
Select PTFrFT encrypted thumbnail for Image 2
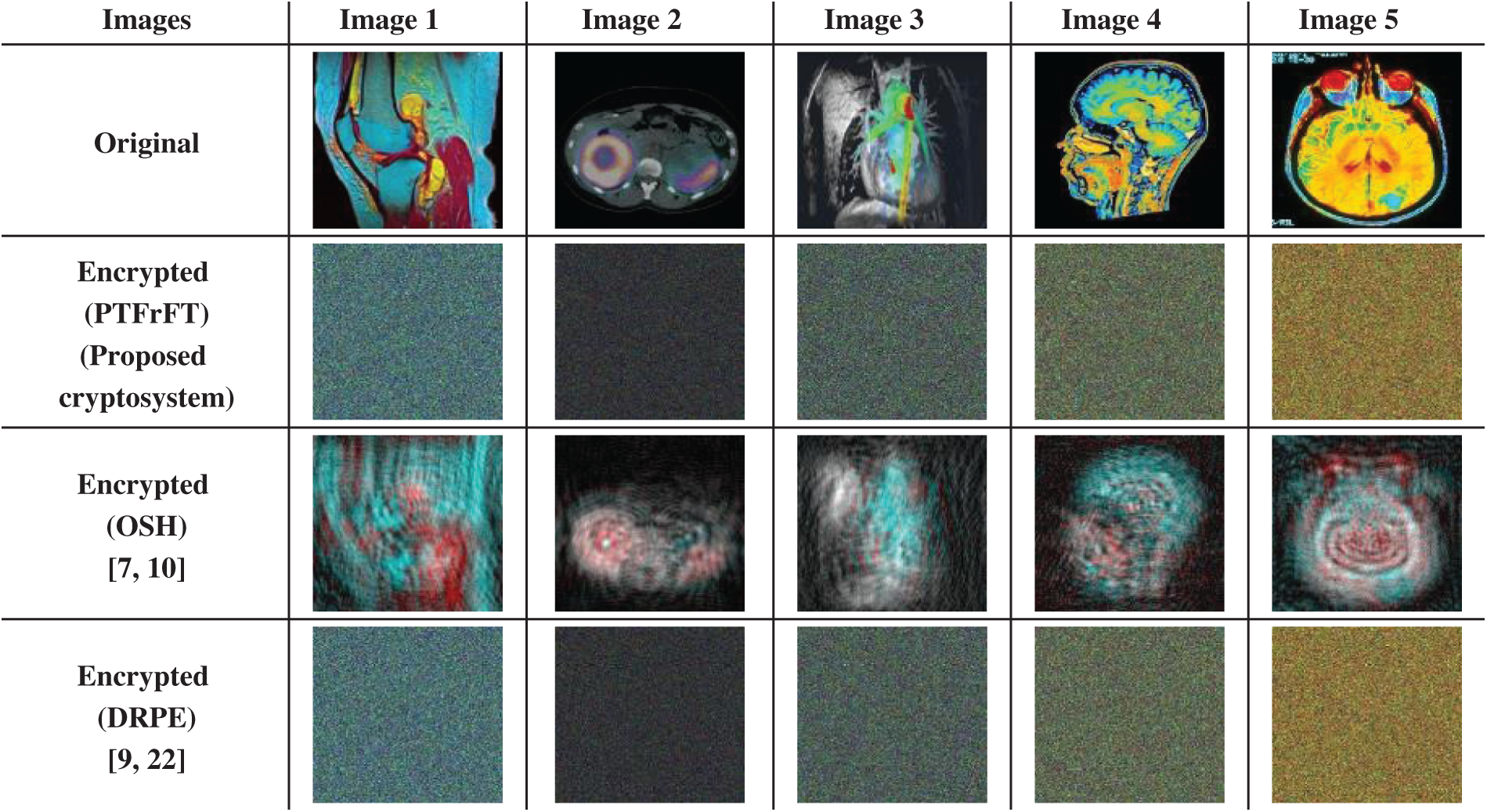649,332
